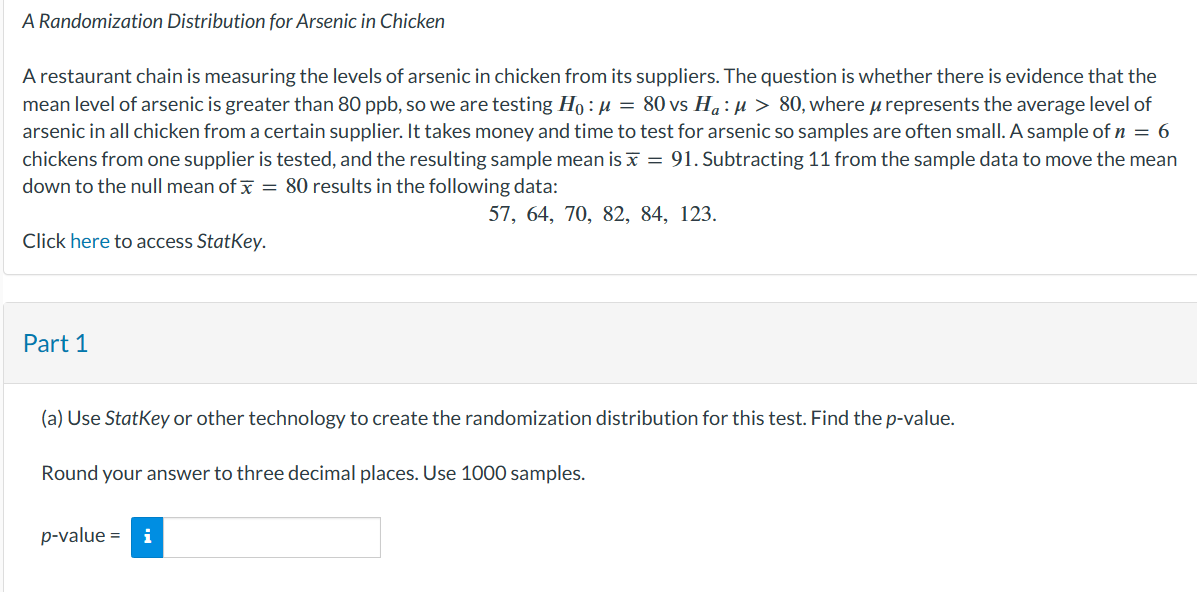1197x592 pixels.
Task: Click the '(a) Use StatKey' instruction sentence
Action: click(x=498, y=419)
